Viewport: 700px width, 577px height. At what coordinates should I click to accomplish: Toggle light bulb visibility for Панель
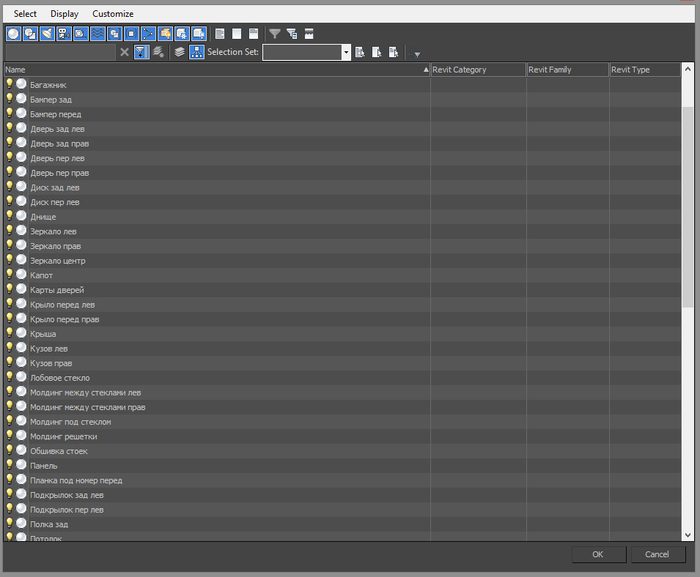click(x=9, y=464)
